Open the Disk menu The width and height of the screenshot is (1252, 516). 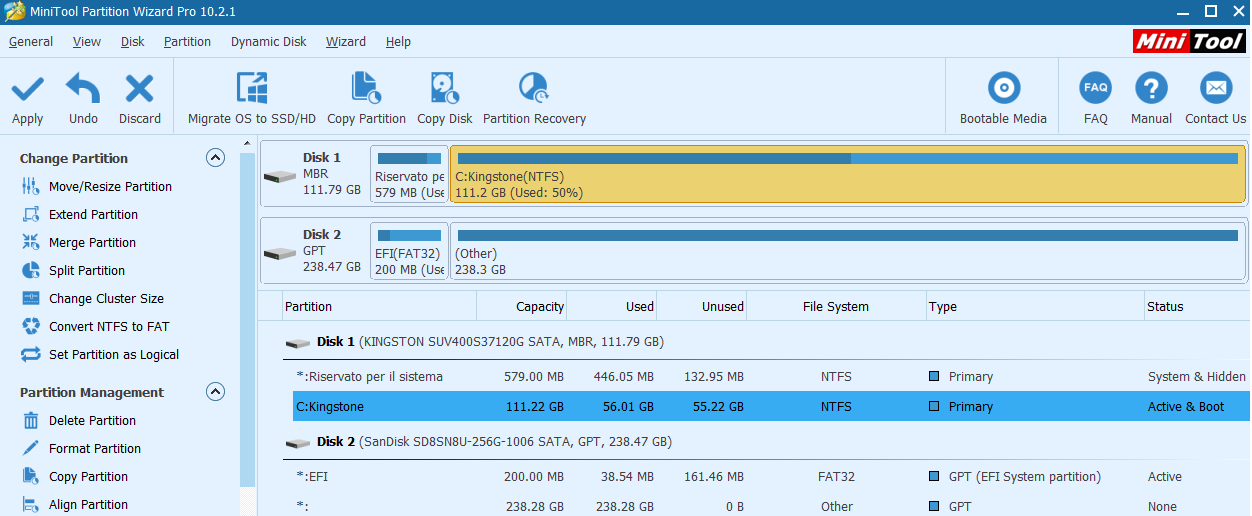pos(133,42)
